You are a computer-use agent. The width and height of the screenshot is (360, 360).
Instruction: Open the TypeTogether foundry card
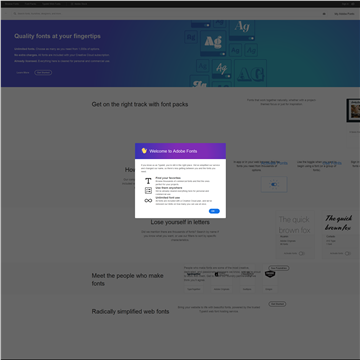click(194, 279)
